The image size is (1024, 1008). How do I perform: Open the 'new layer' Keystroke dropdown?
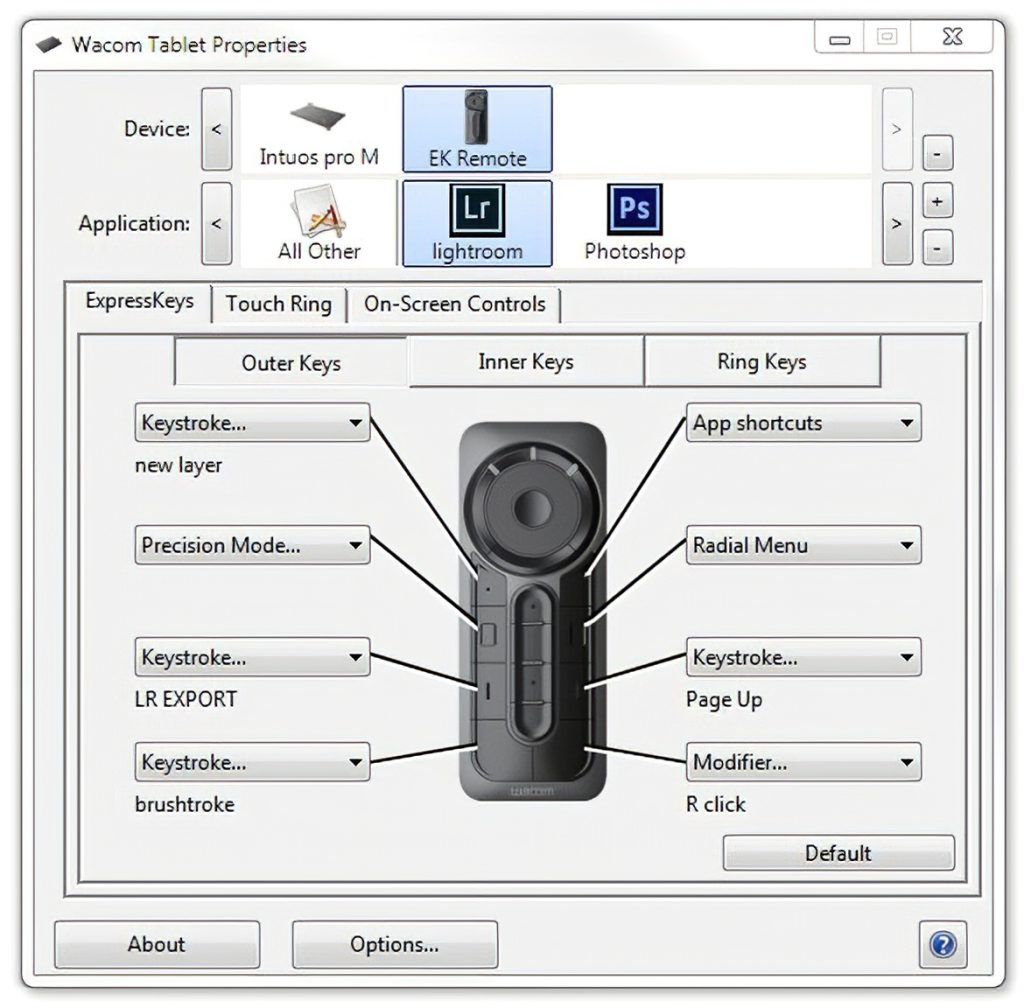[x=252, y=423]
